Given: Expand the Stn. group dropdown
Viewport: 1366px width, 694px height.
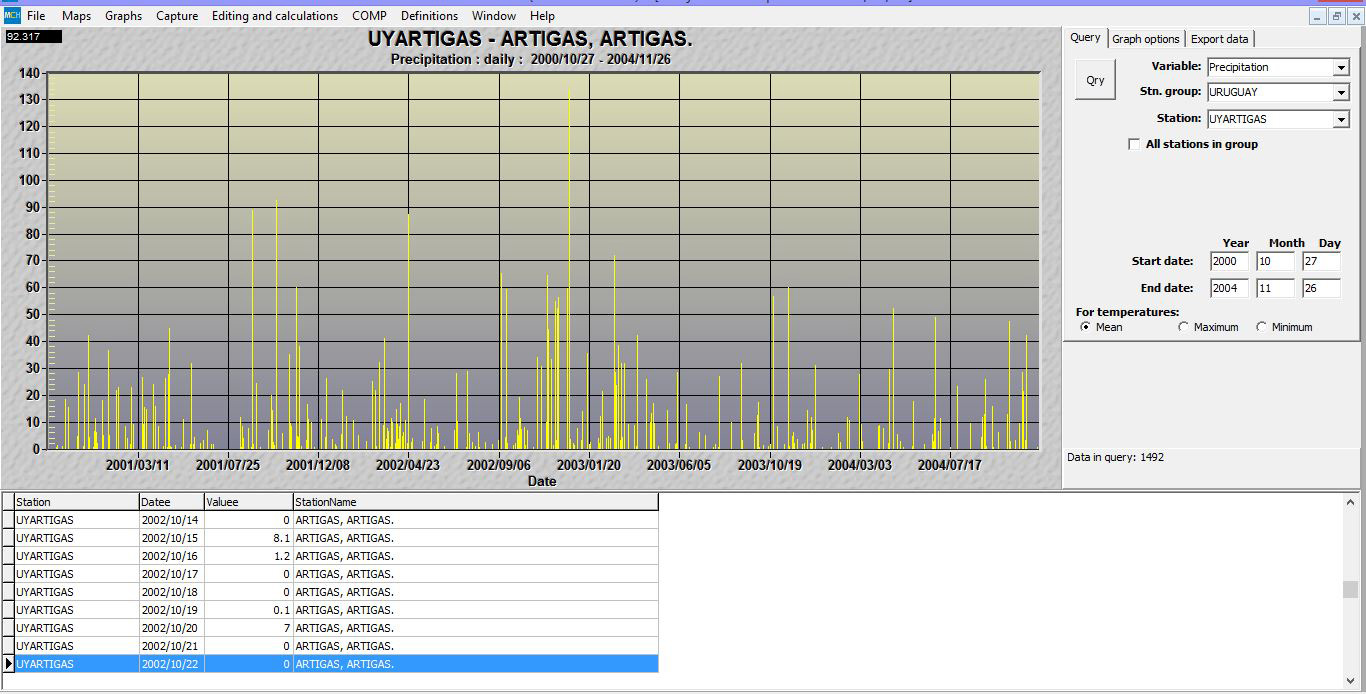Looking at the screenshot, I should coord(1340,93).
